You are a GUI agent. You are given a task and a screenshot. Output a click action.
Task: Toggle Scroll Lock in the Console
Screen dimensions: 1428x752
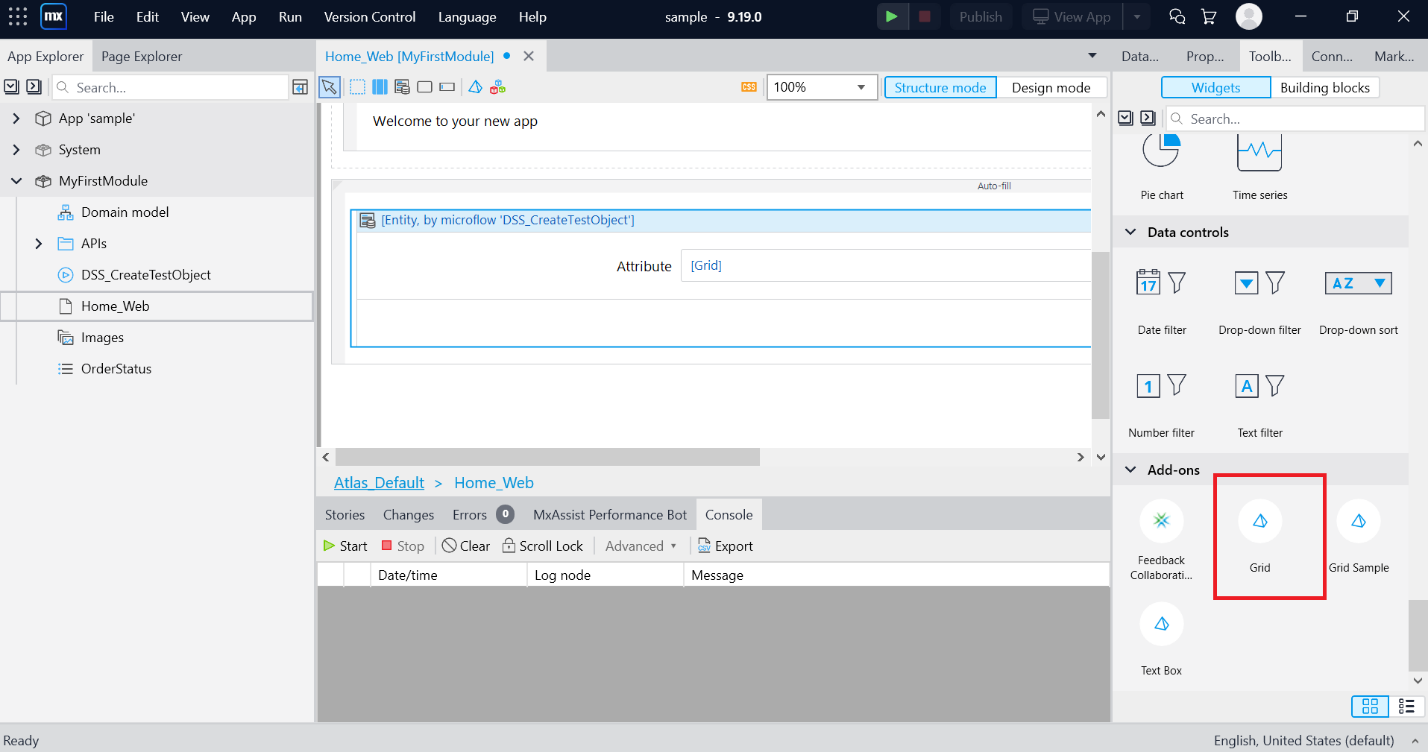pos(543,546)
